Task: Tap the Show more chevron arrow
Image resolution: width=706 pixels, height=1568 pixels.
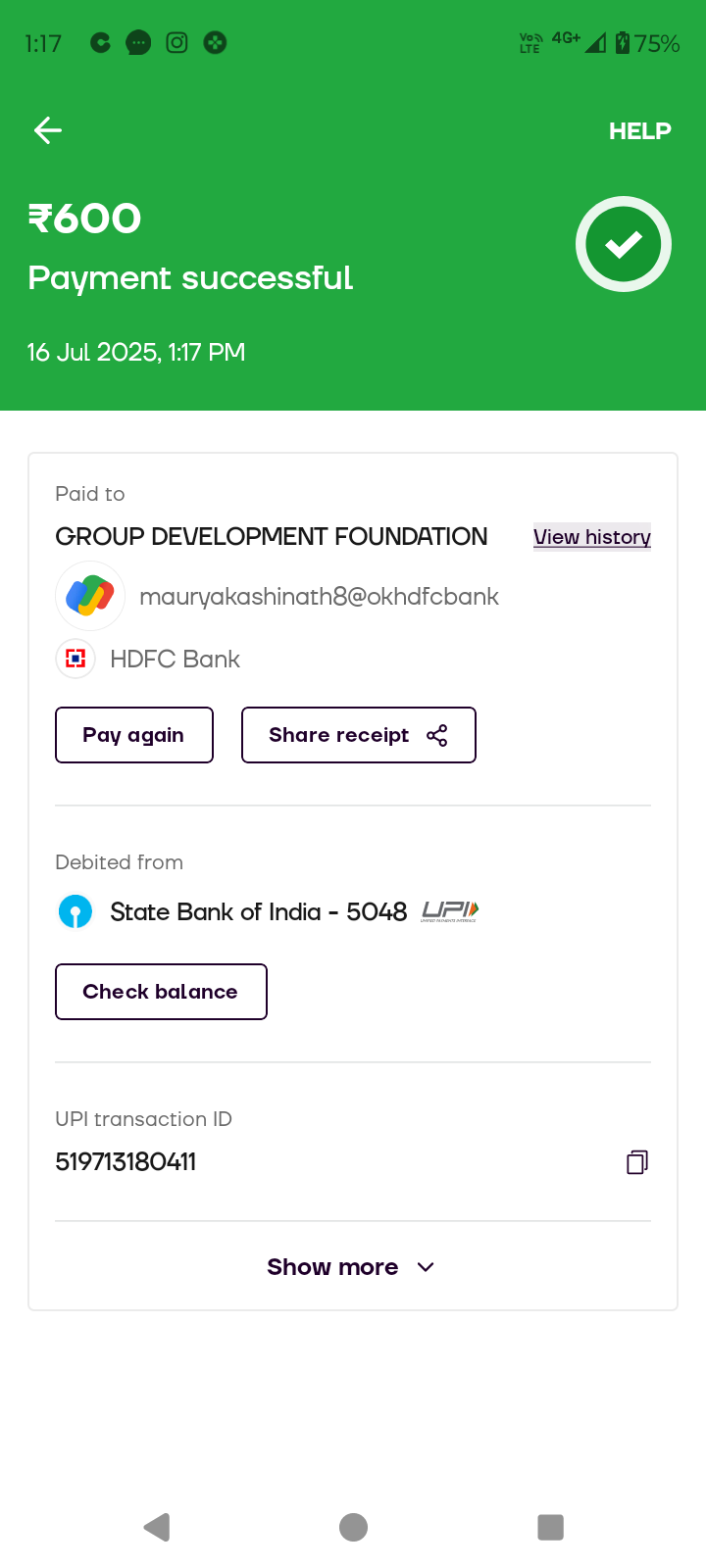Action: [426, 1267]
